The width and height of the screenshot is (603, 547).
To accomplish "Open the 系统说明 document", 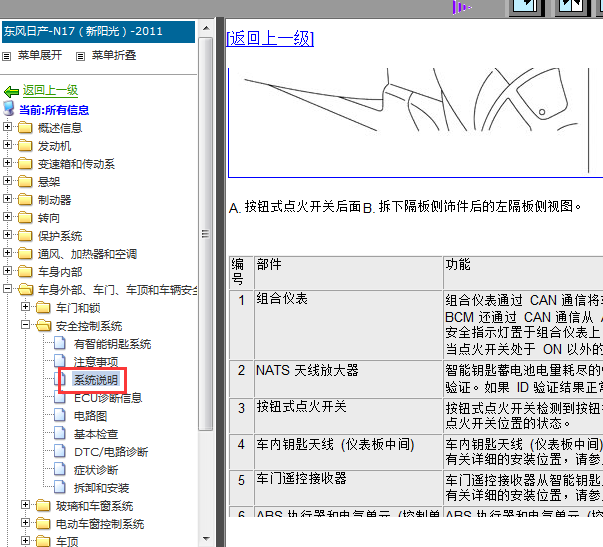I will coord(96,380).
